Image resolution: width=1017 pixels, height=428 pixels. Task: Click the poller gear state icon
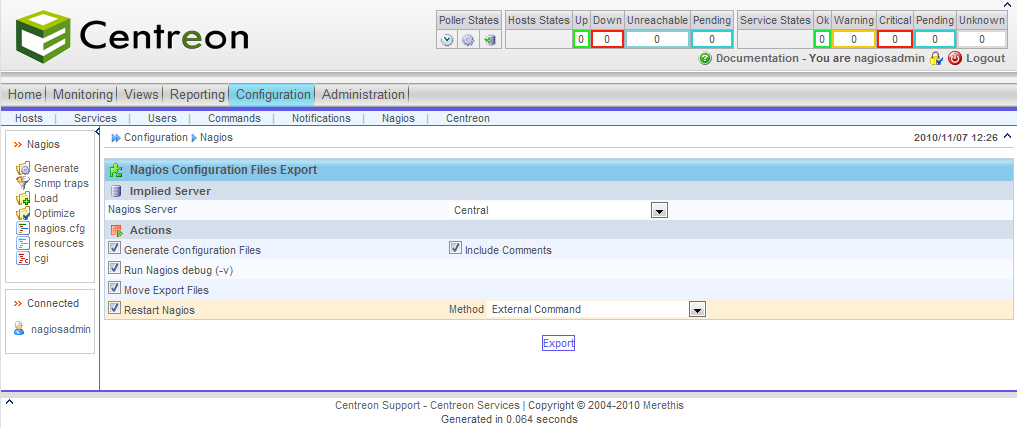tap(468, 40)
